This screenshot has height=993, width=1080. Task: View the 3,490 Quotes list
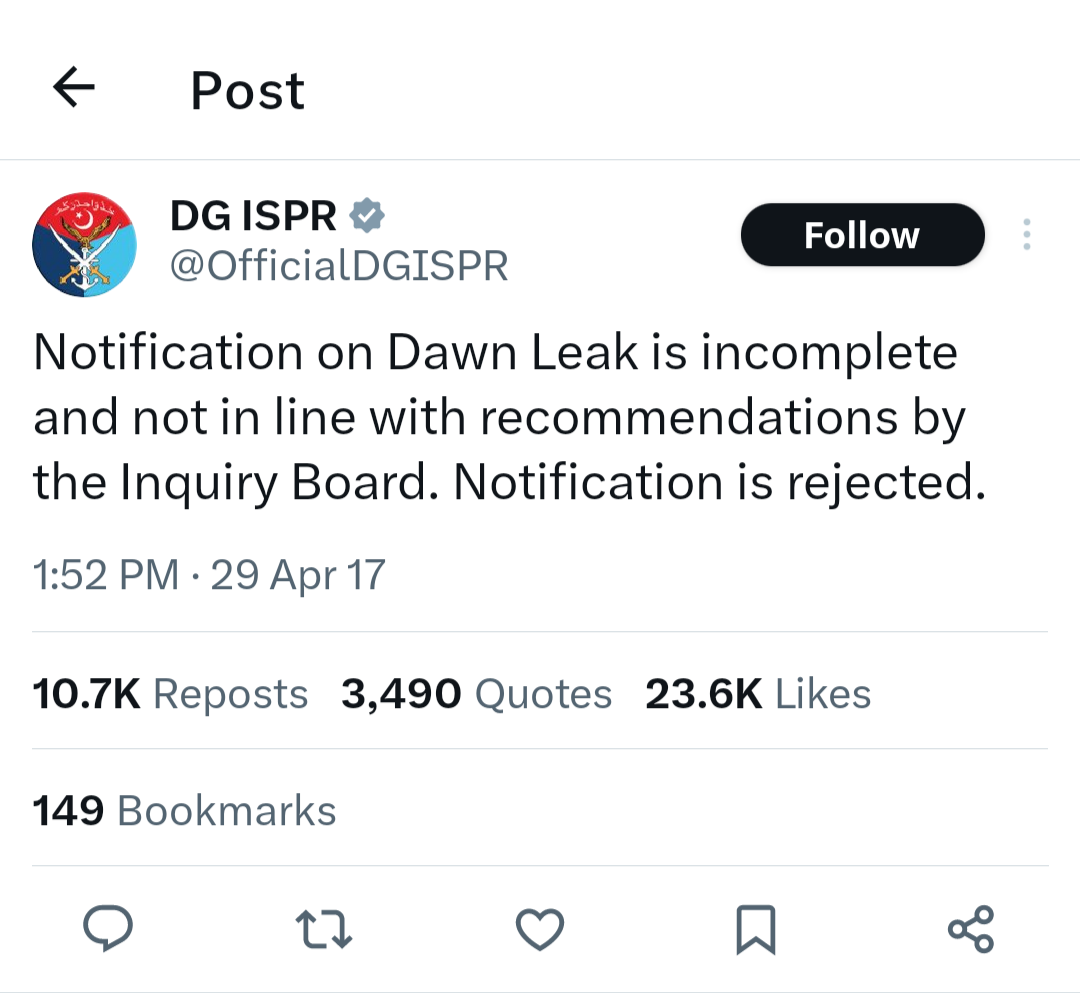477,693
